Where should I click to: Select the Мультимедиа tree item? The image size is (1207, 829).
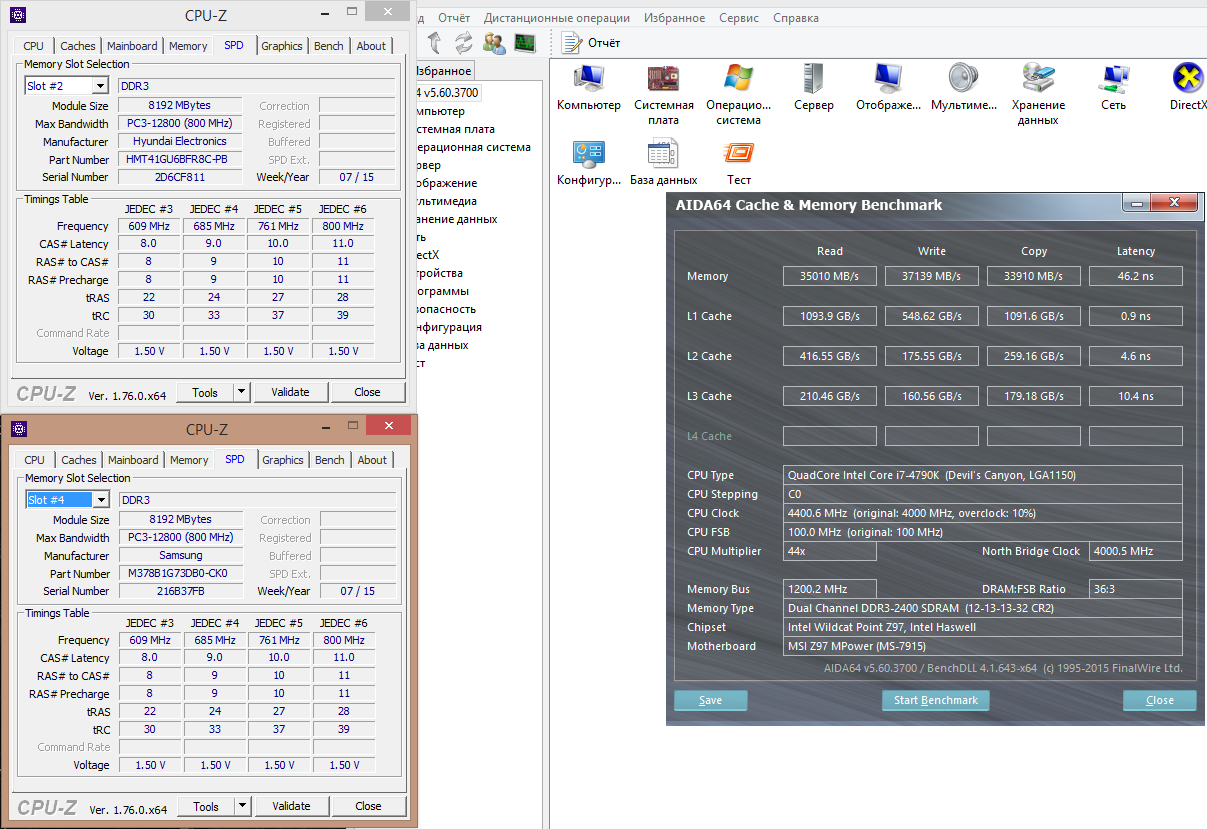445,201
